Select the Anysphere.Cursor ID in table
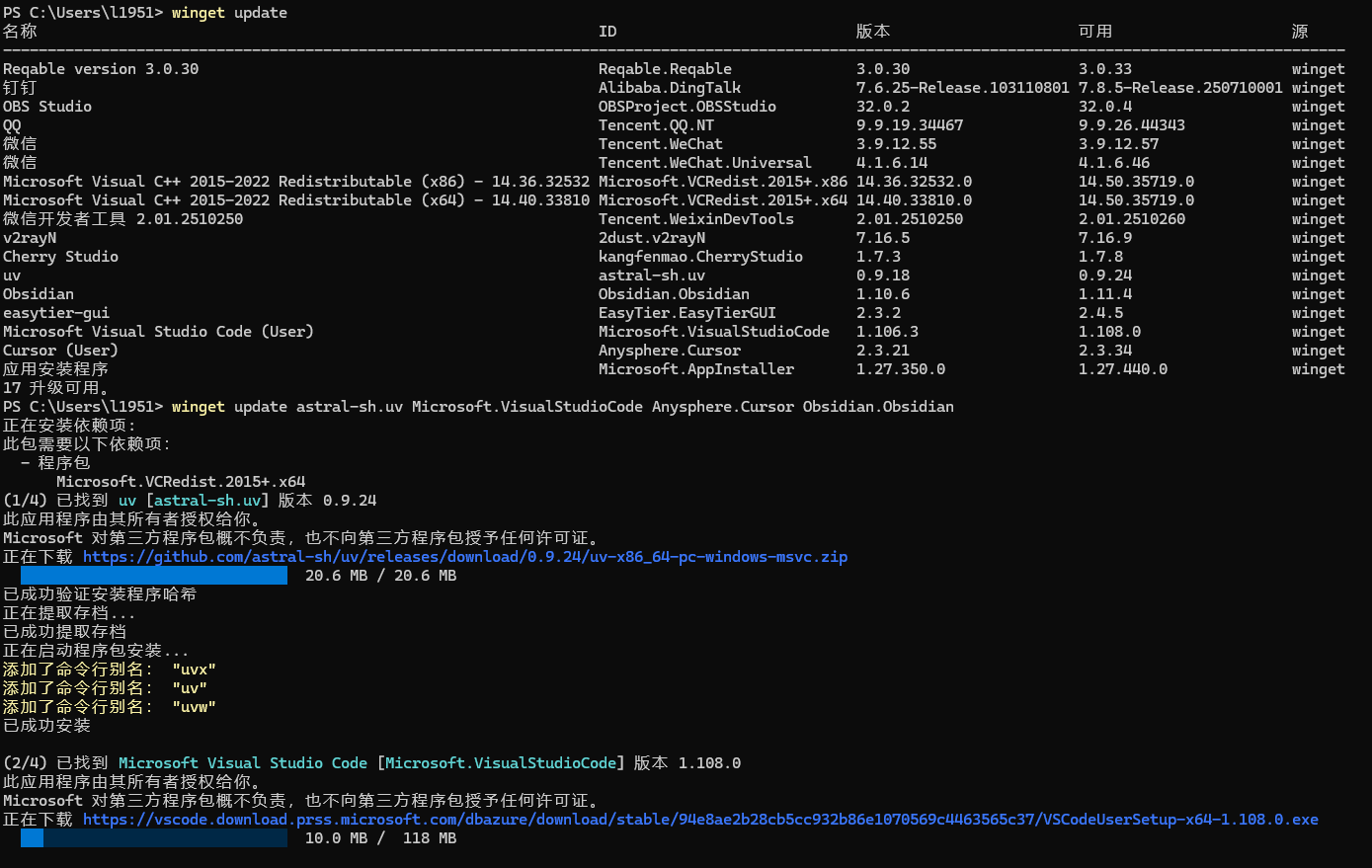Viewport: 1372px width, 868px height. [670, 351]
